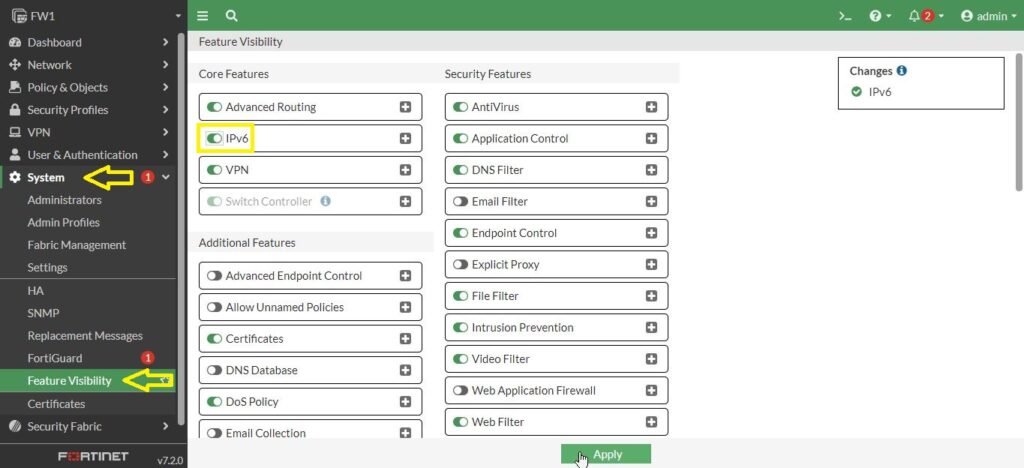This screenshot has width=1024, height=468.
Task: Turn on Explicit Proxy toggle
Action: (x=460, y=265)
